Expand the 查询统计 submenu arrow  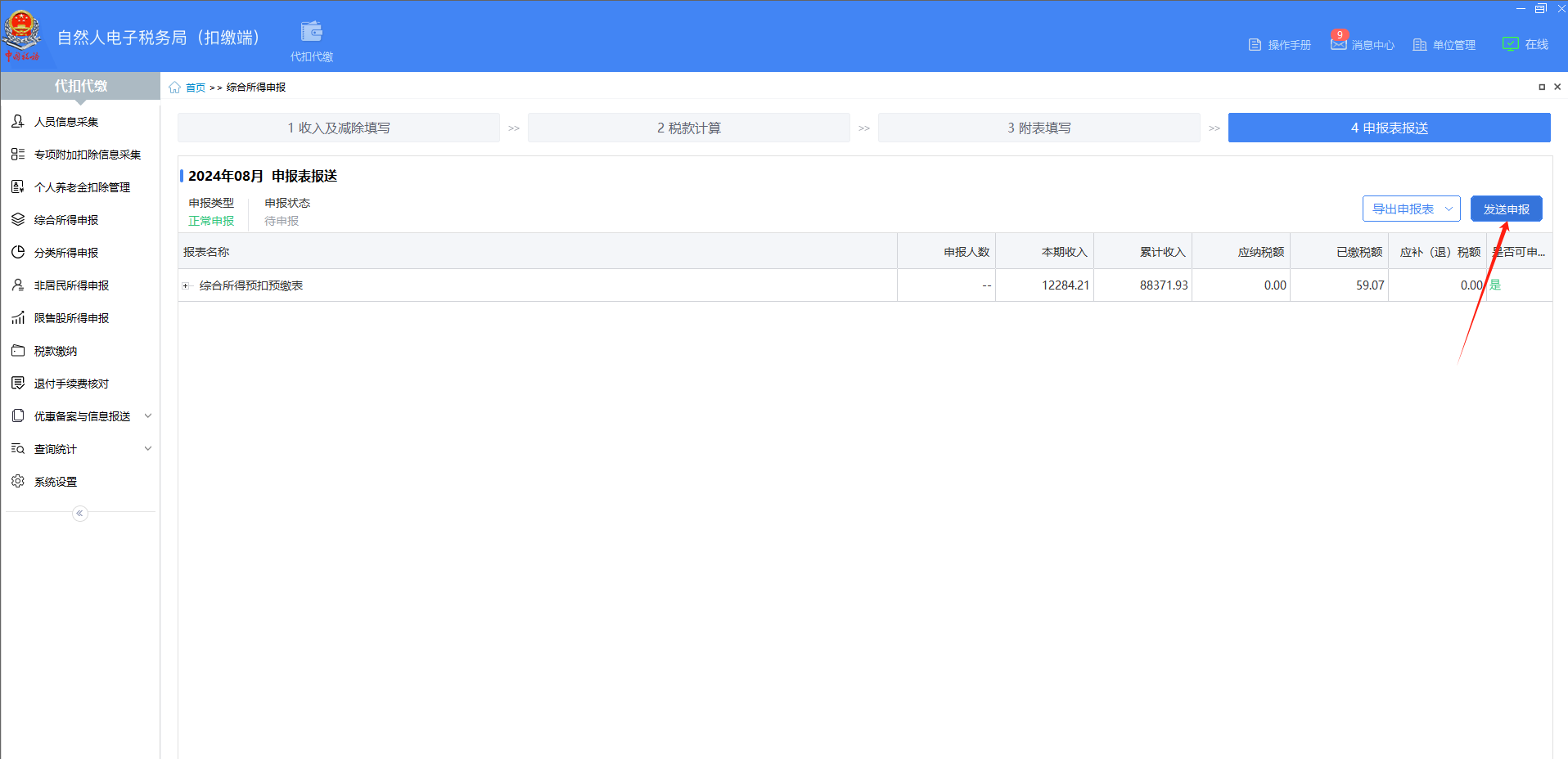click(x=148, y=448)
